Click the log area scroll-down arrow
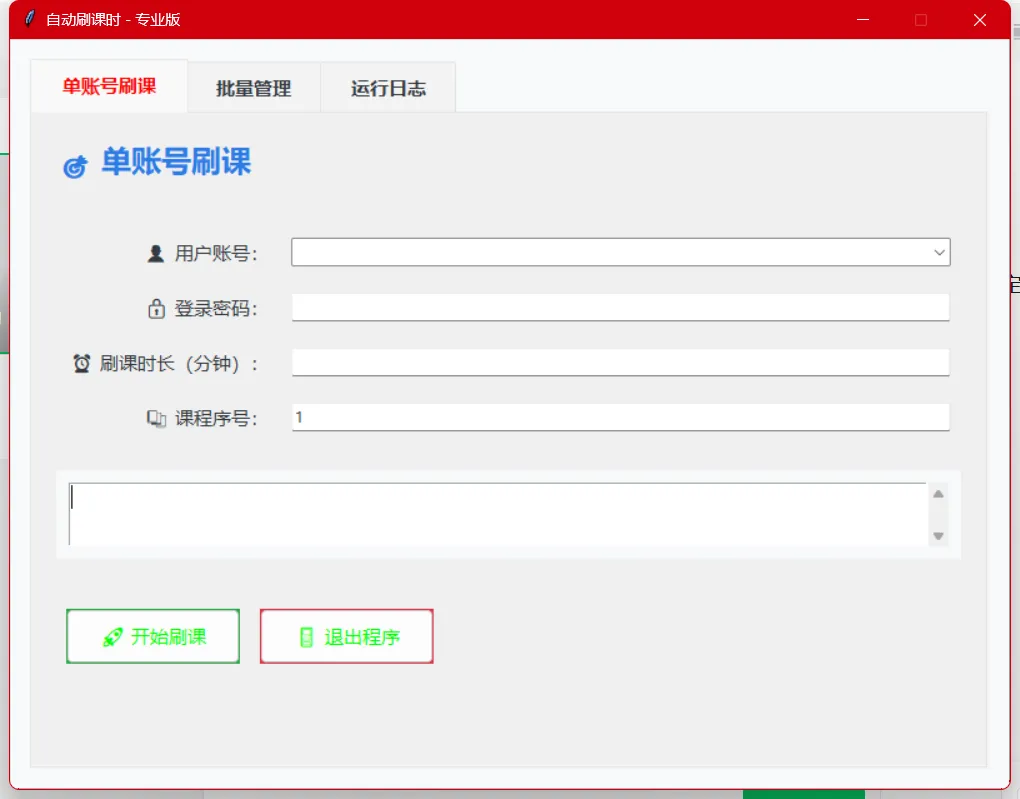This screenshot has width=1020, height=799. 938,536
